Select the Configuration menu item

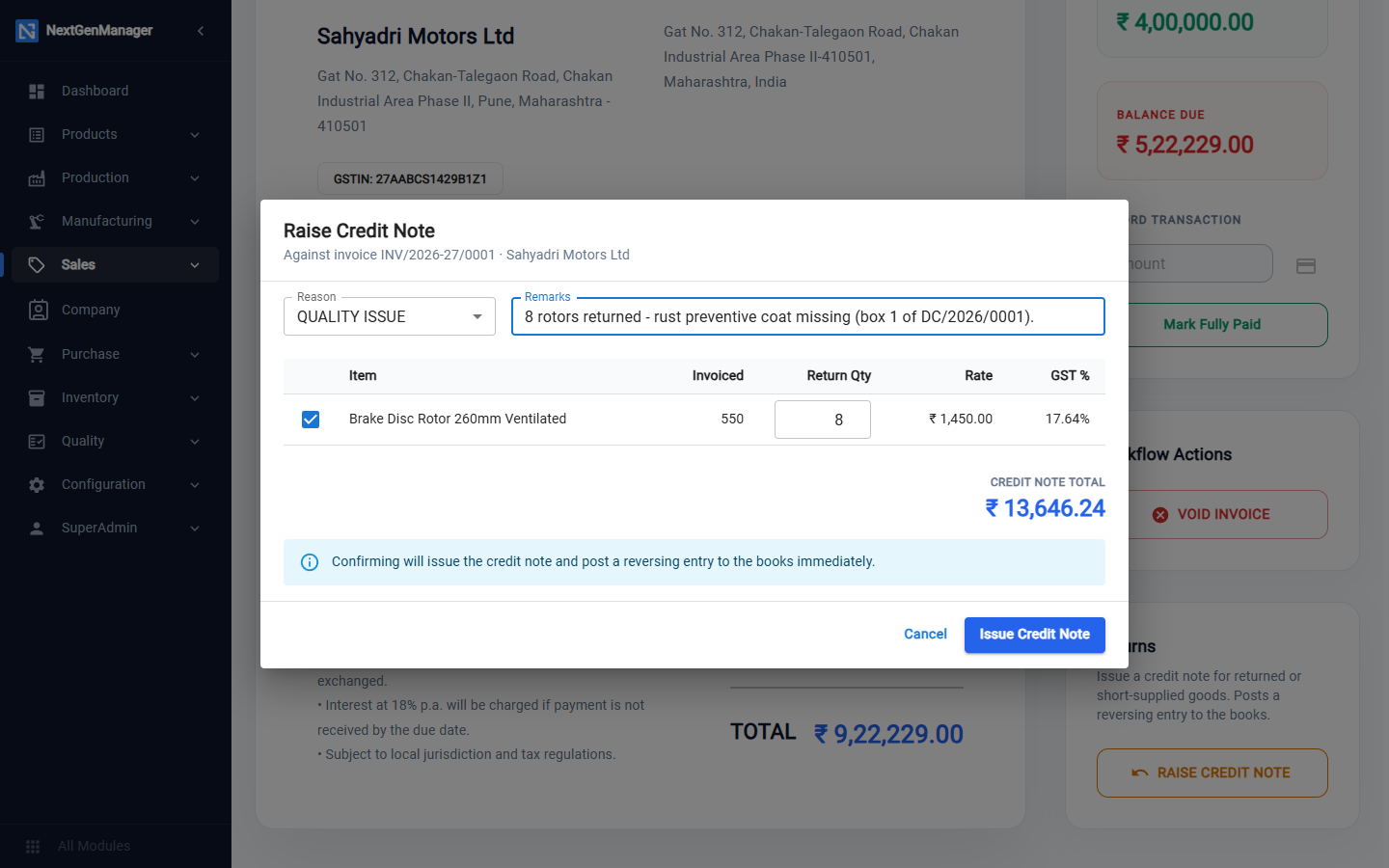(x=116, y=484)
